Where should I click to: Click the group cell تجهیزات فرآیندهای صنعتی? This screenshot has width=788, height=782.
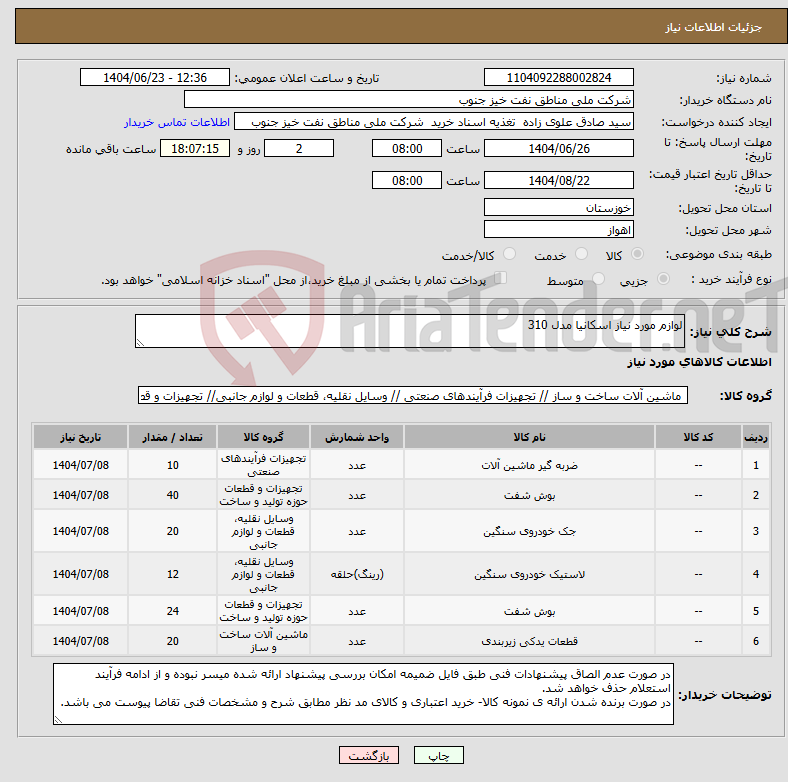[263, 465]
